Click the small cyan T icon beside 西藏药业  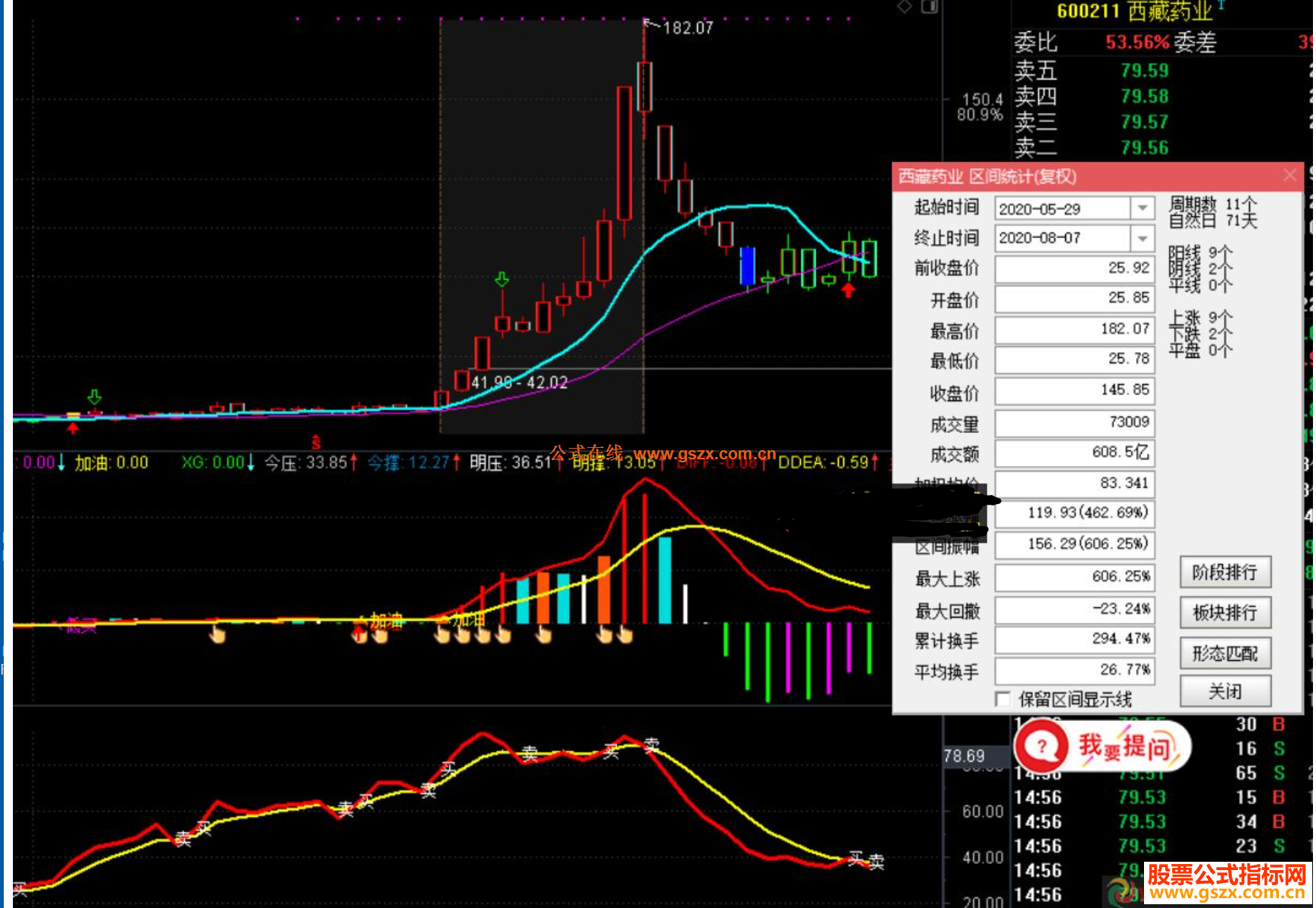pyautogui.click(x=1221, y=5)
